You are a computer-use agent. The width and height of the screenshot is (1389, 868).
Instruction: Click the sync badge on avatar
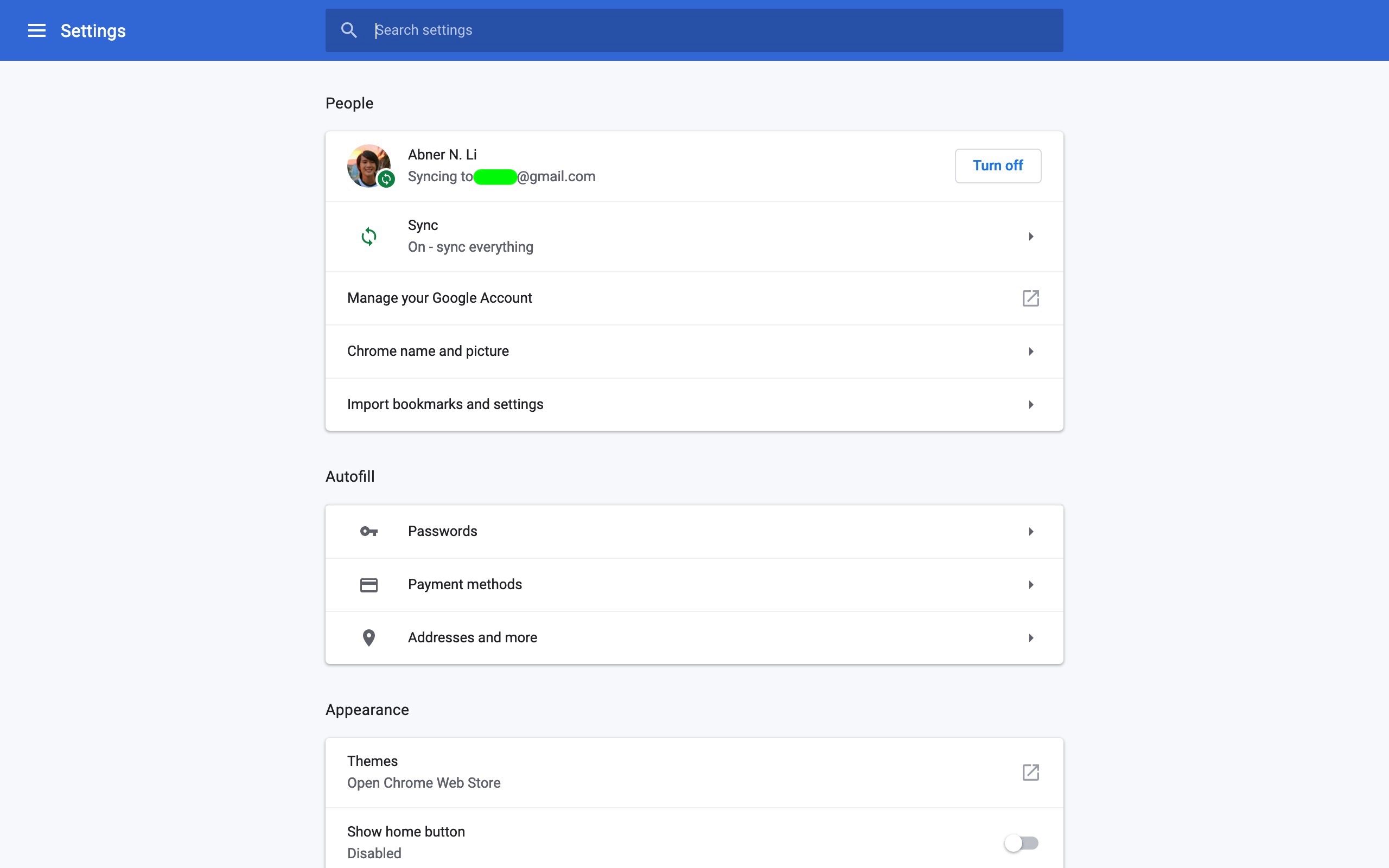click(x=386, y=179)
